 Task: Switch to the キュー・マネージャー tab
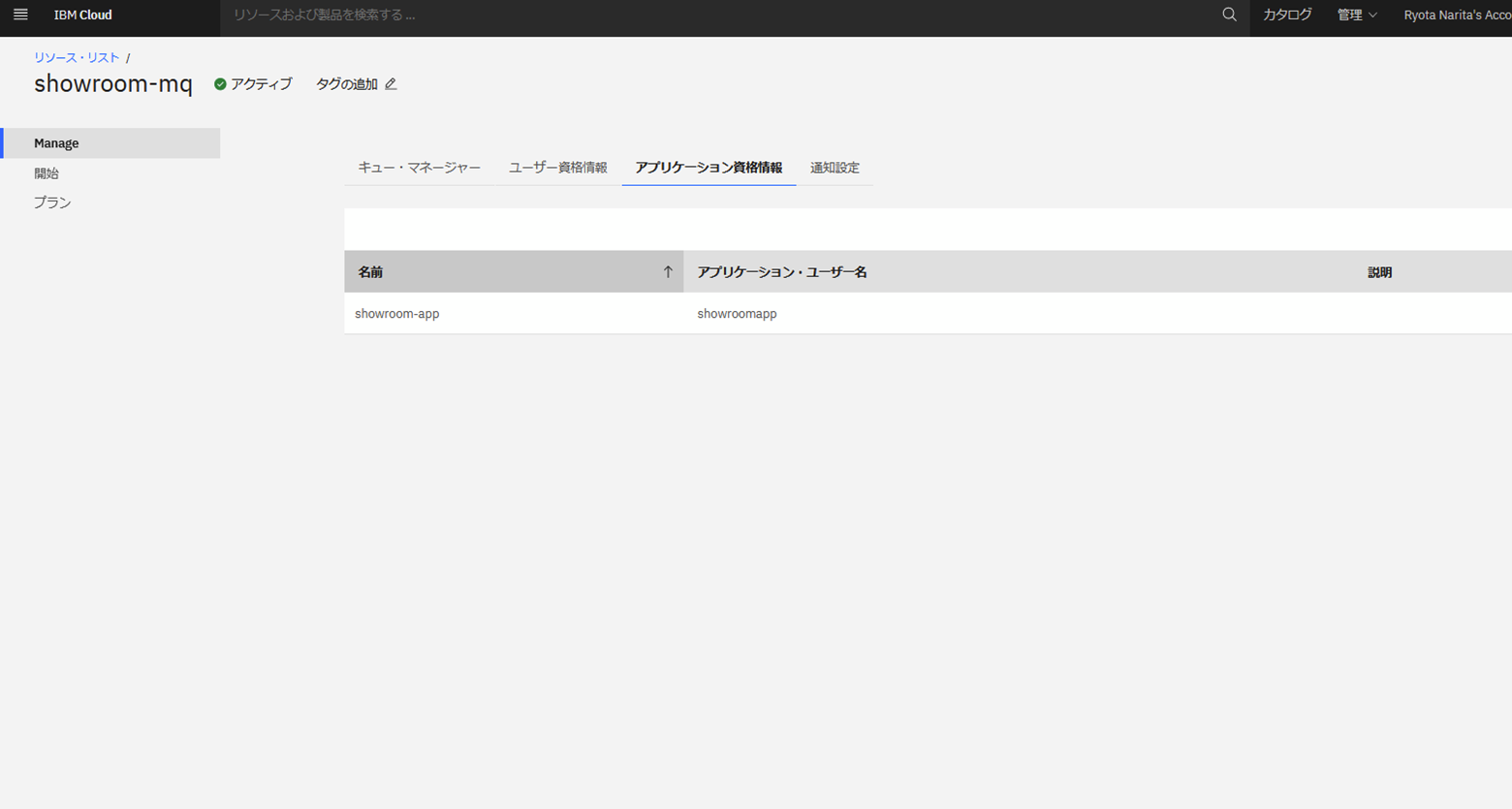click(419, 168)
